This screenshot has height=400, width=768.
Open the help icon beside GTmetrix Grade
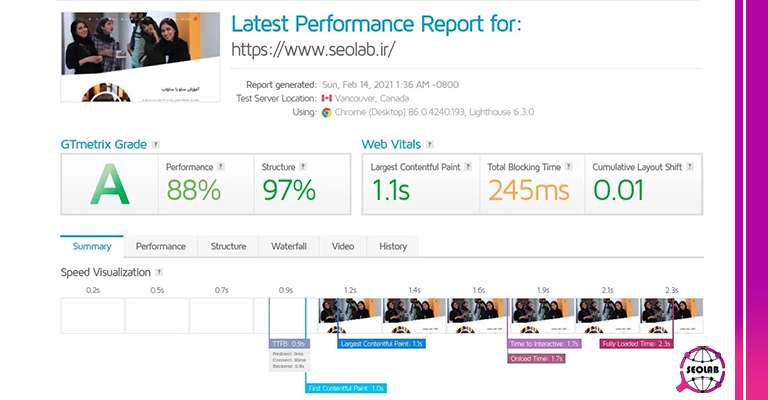tap(156, 144)
